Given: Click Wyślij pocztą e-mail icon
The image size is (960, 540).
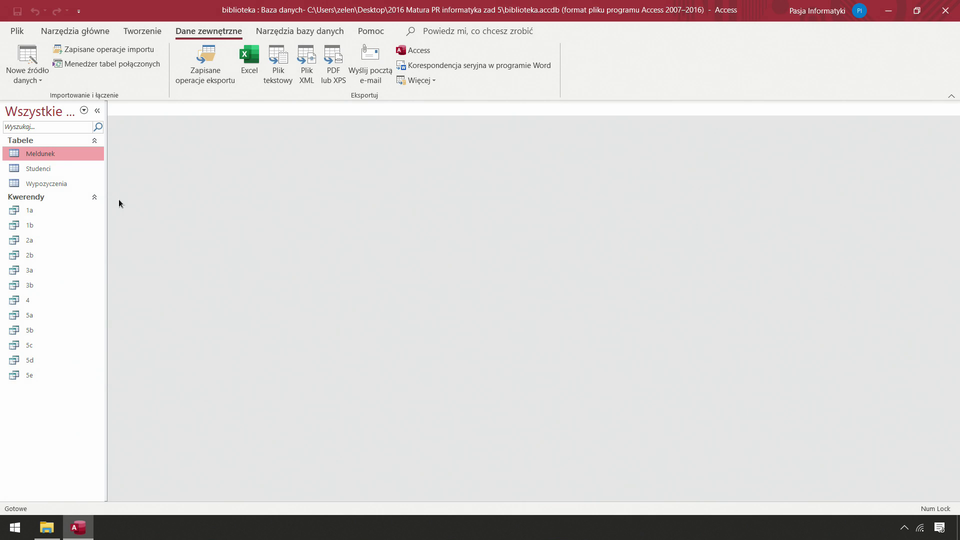Looking at the screenshot, I should [370, 62].
